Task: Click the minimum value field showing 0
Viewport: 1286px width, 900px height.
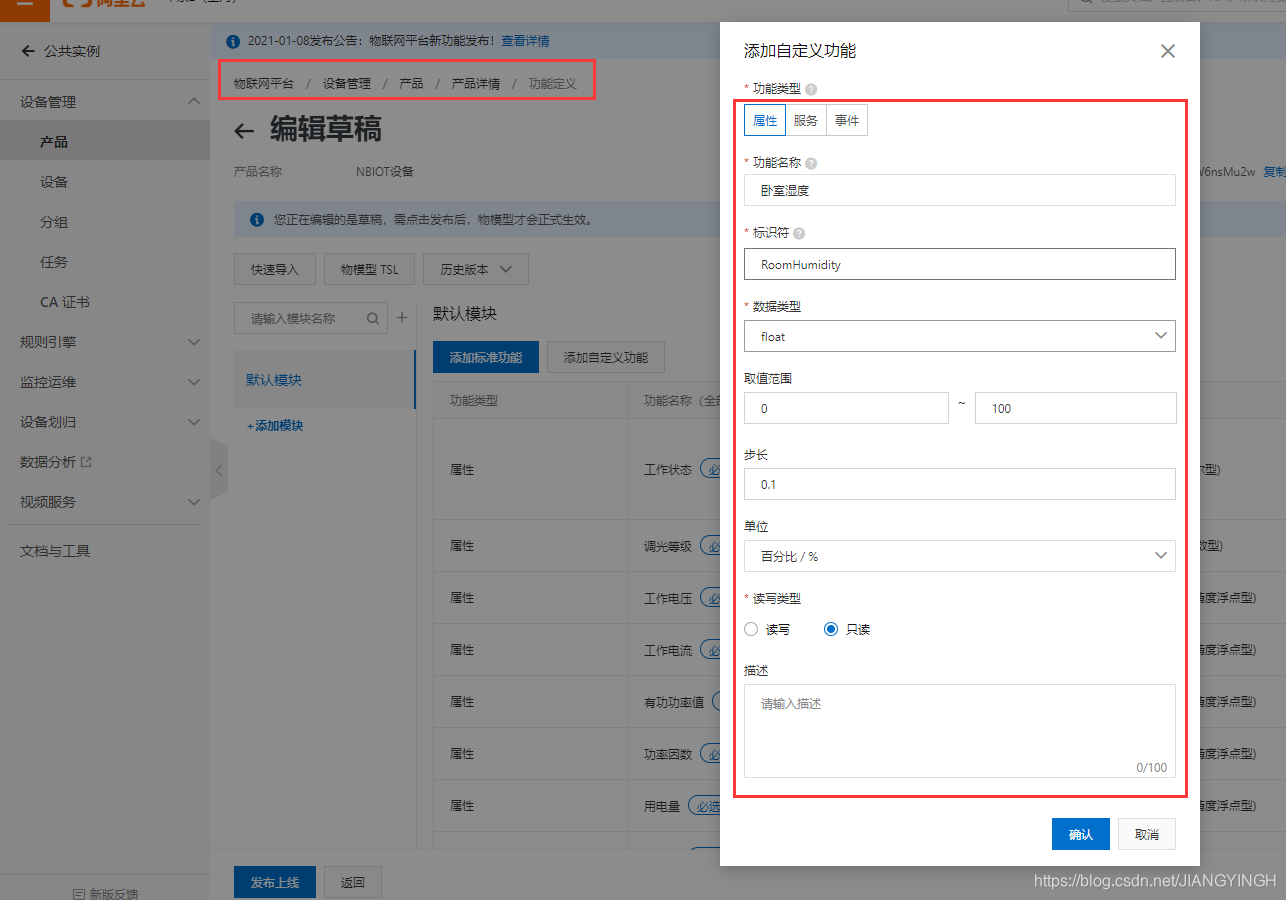Action: (x=846, y=408)
